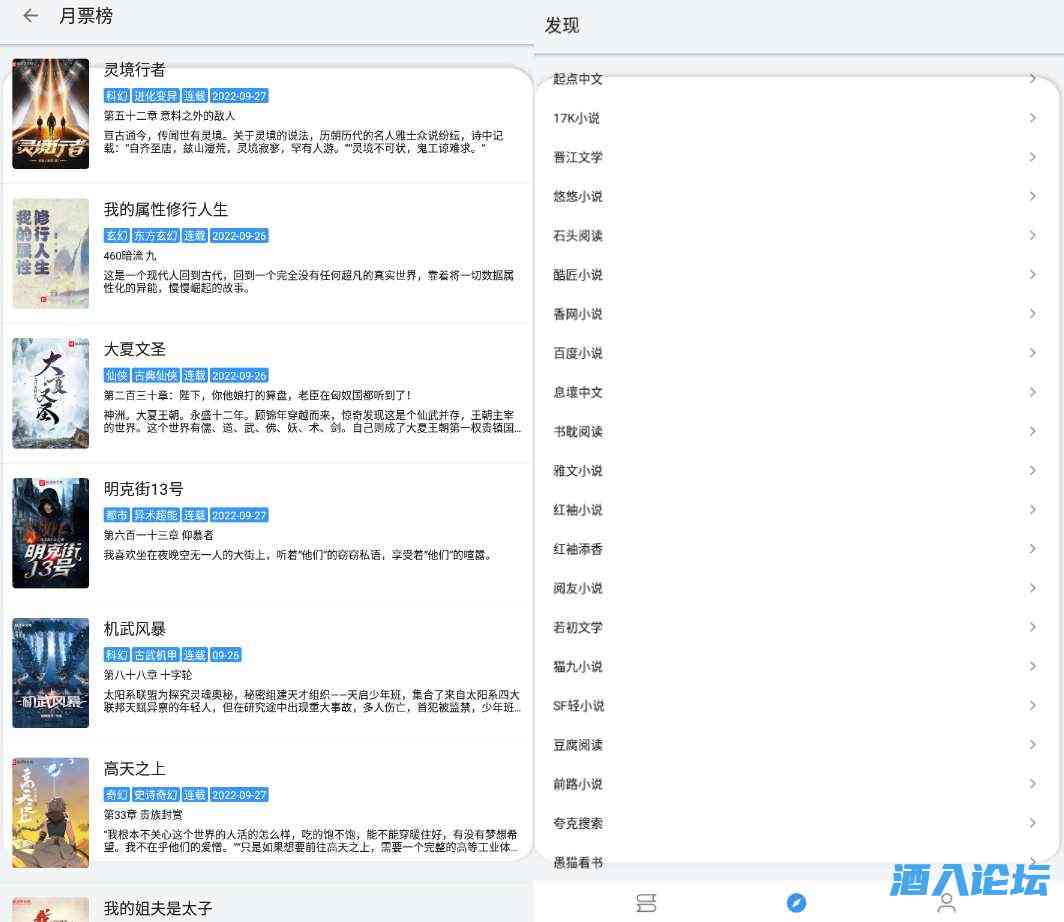Tap the 科幻 tag on 灵境行者
1064x922 pixels.
pyautogui.click(x=117, y=96)
